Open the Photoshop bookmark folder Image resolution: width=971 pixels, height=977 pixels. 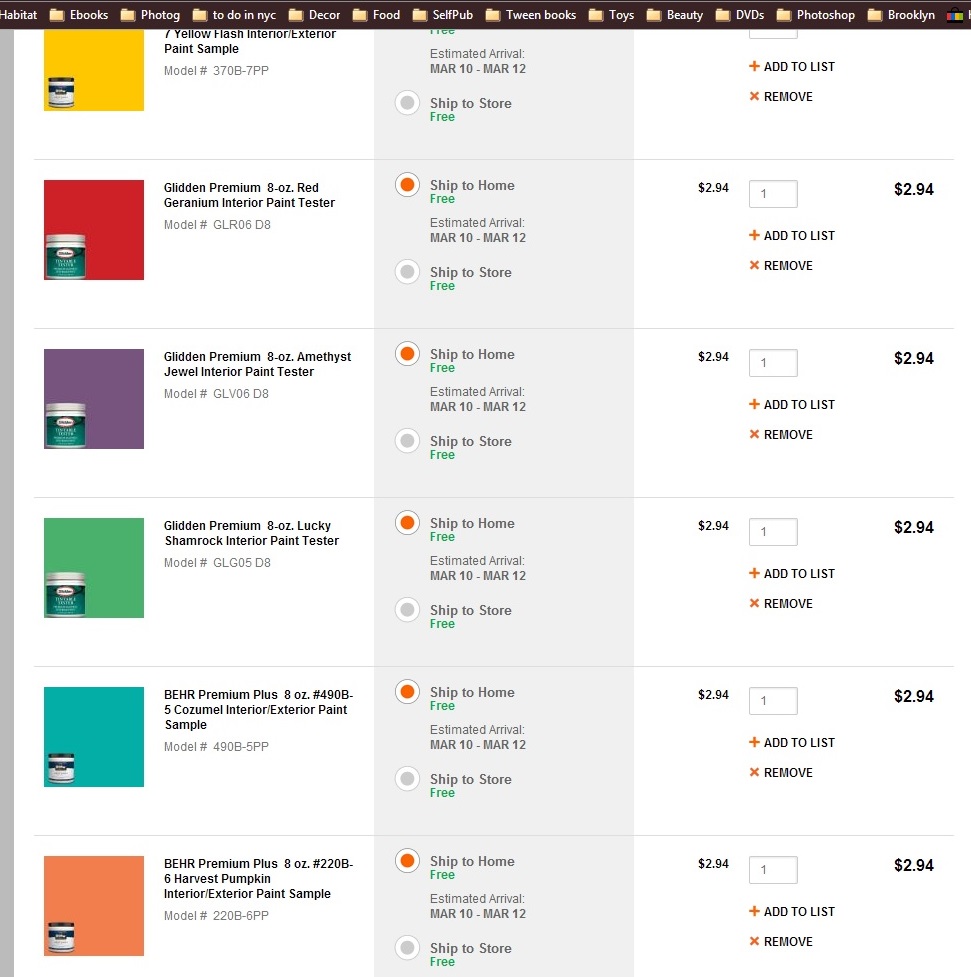point(815,15)
